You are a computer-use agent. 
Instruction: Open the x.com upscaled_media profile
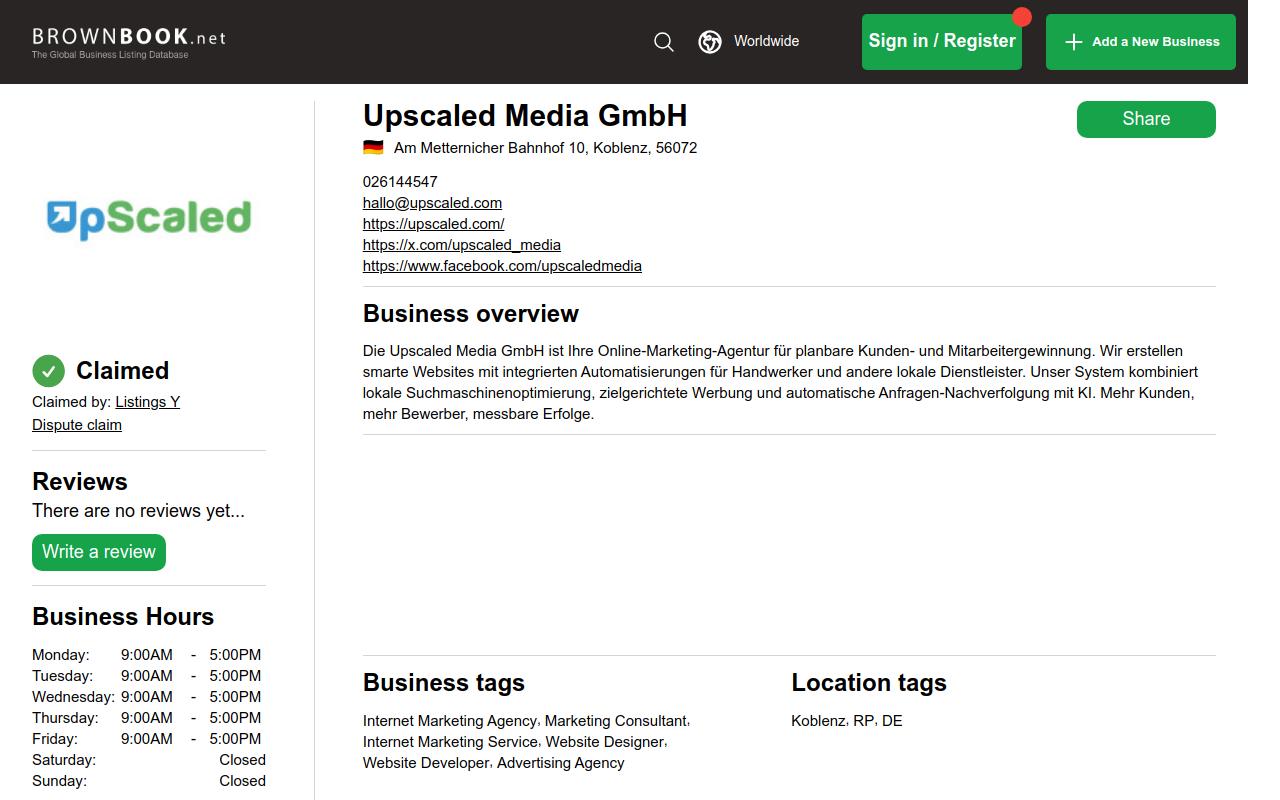[461, 245]
